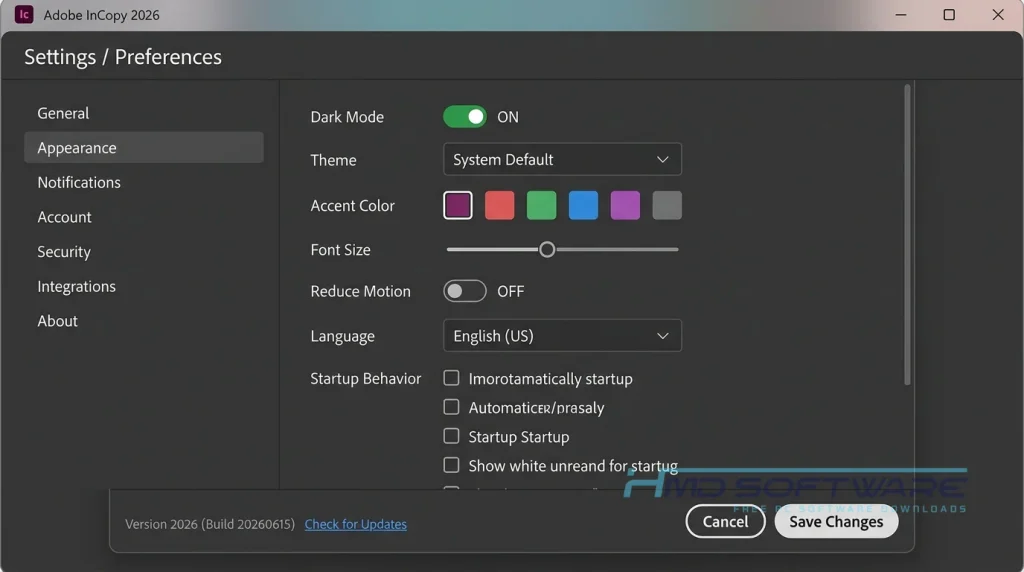This screenshot has width=1024, height=572.
Task: Choose the green accent color
Action: pyautogui.click(x=541, y=206)
